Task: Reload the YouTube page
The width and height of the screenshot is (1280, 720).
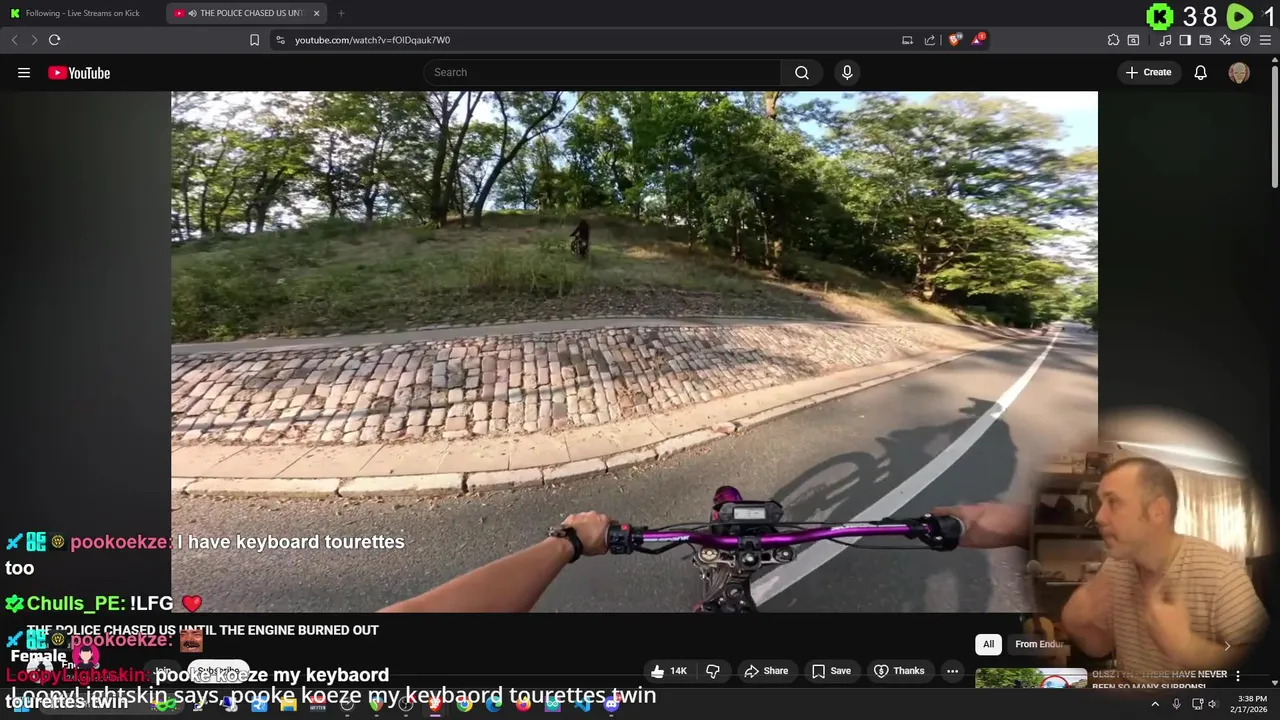Action: [x=54, y=40]
